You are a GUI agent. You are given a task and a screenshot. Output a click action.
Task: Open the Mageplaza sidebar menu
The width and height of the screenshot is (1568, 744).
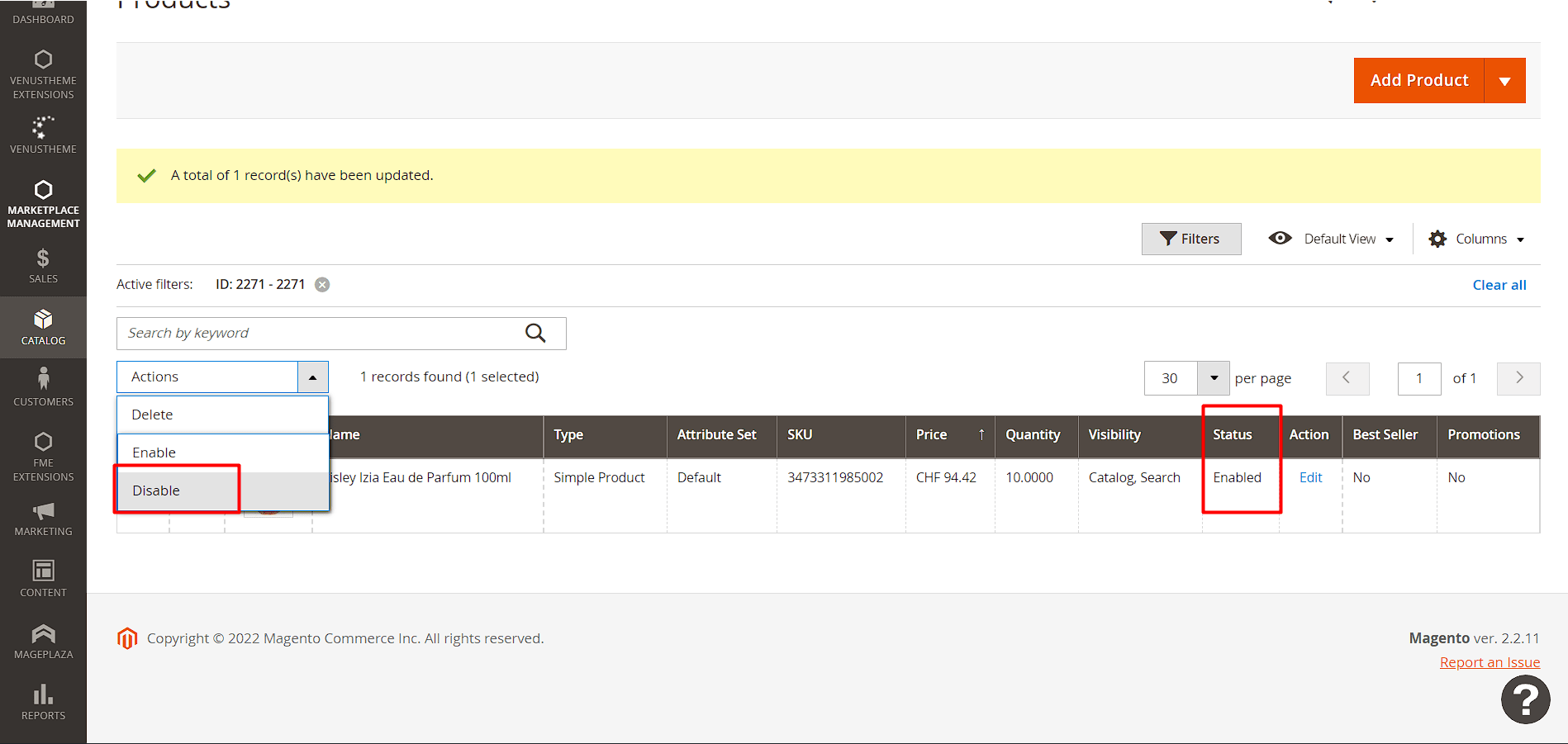pos(43,642)
